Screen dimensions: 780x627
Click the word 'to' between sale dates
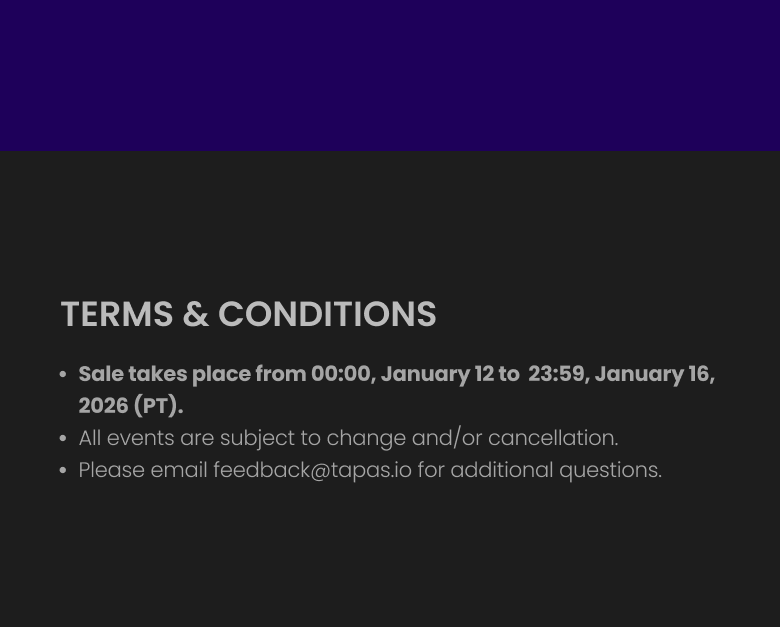(508, 374)
